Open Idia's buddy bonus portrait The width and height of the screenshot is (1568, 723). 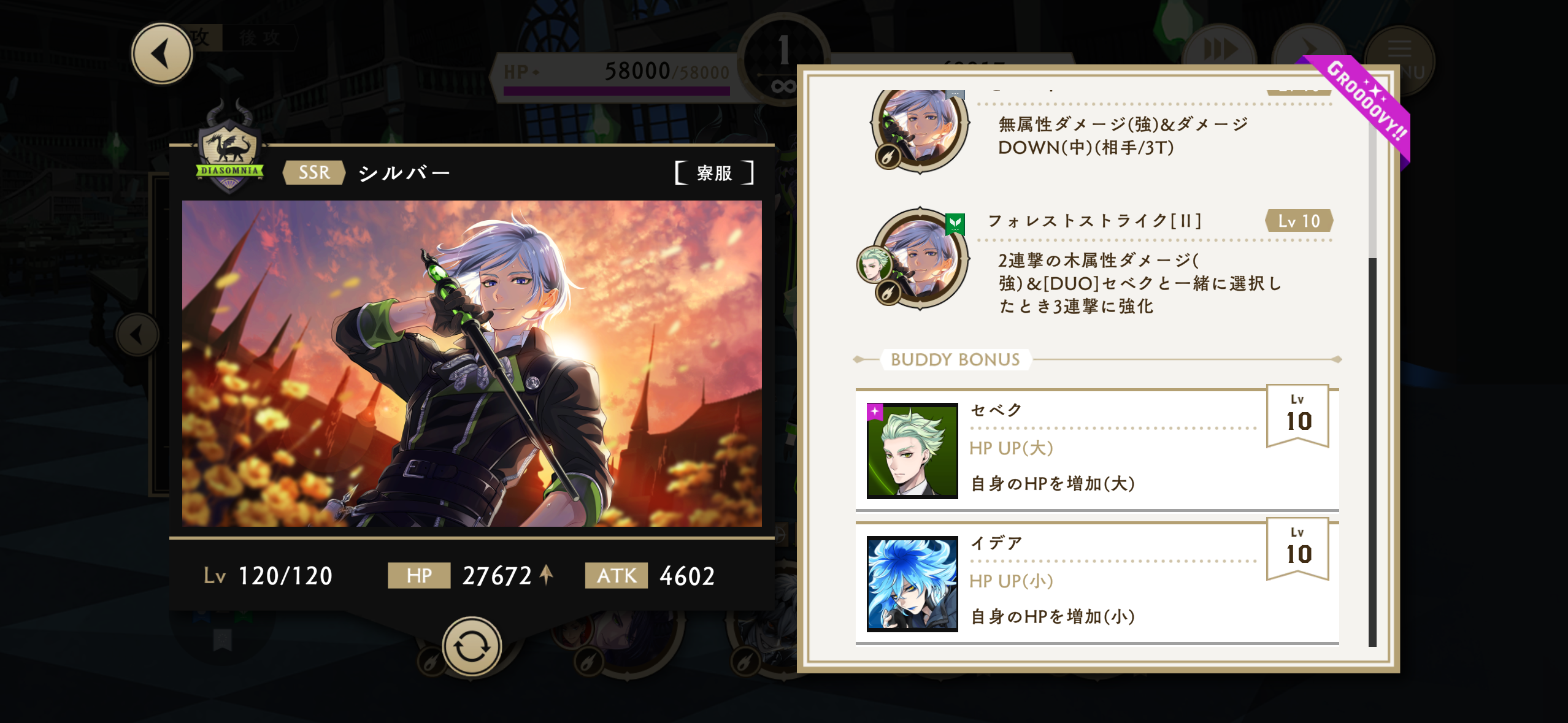coord(912,584)
